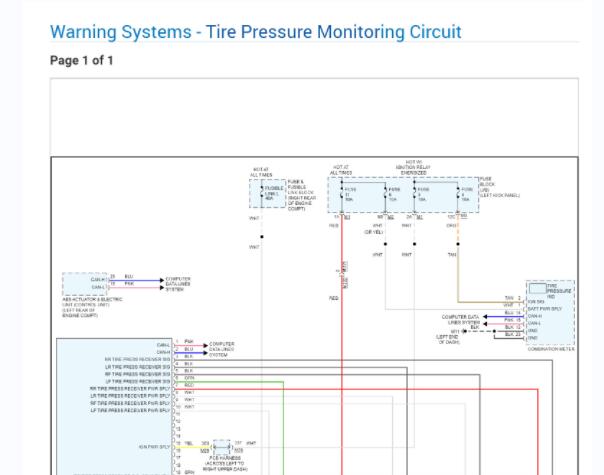Click the 'TAN' wire label below fuse block
Screen dimensions: 604x475
452,255
